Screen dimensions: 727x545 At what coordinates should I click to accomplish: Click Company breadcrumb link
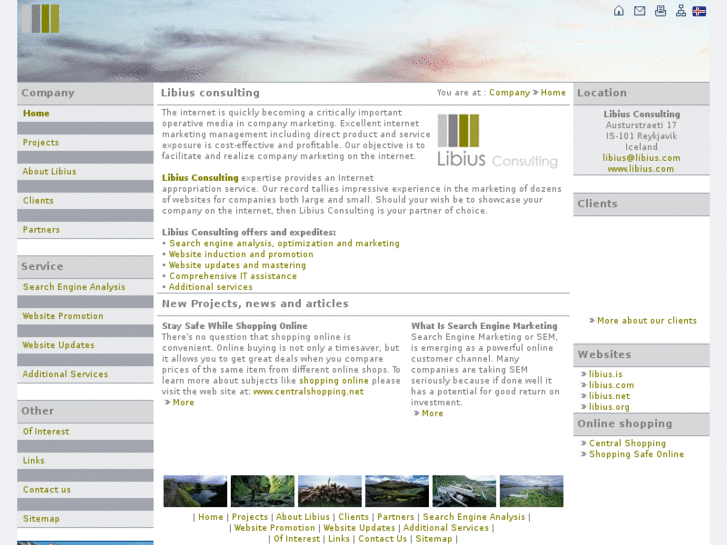509,93
